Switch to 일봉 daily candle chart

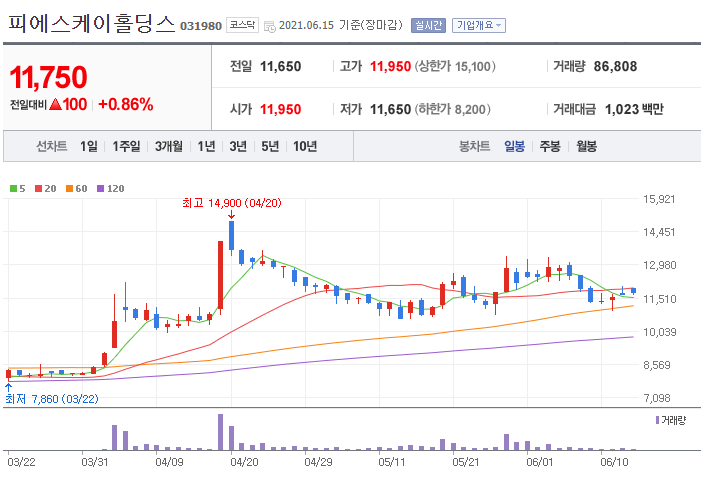[514, 146]
